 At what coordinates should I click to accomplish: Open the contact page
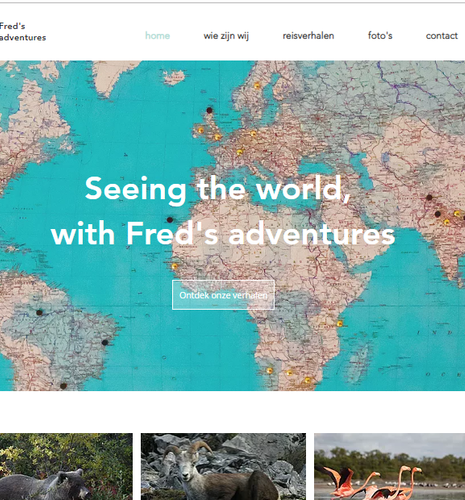(442, 36)
